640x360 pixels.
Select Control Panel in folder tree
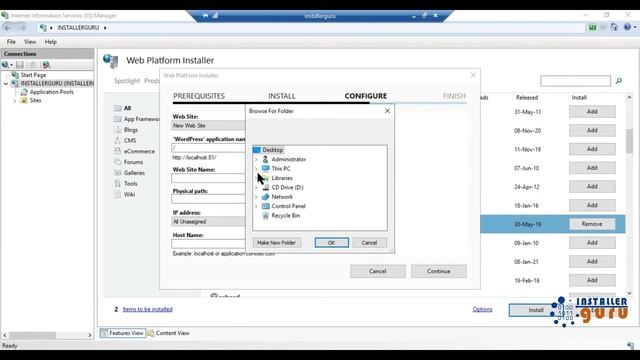pos(289,206)
